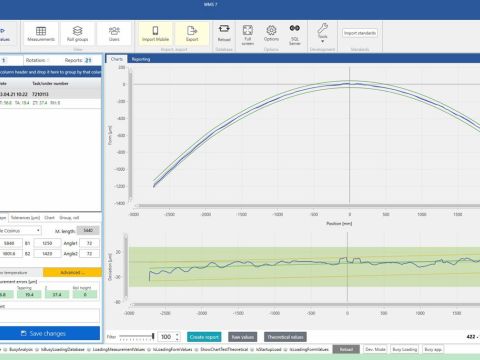Toggle ShowChartTestTheoretical indicator
This screenshot has height=360, width=480.
coord(221,349)
